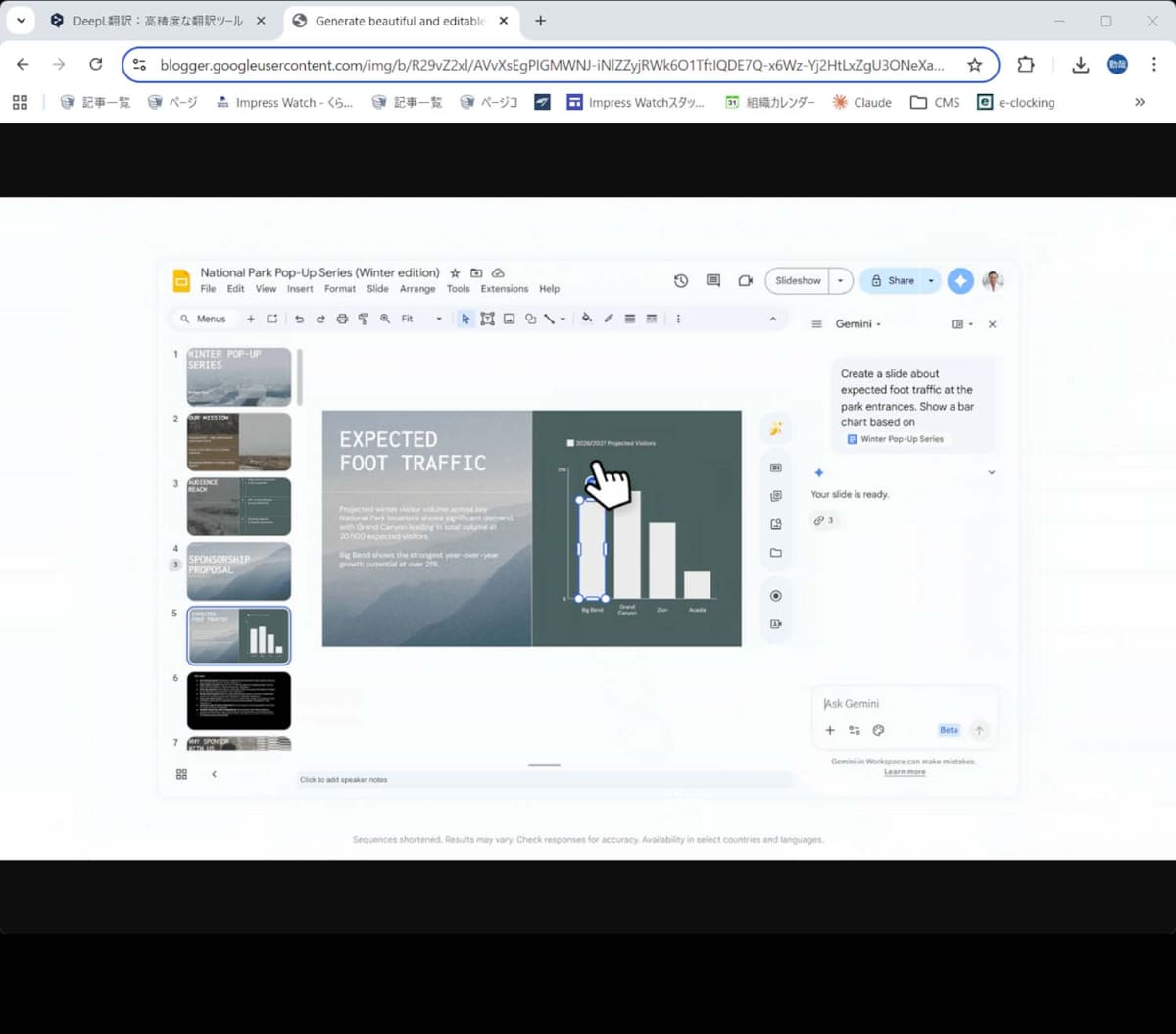Open the Arrange menu in Slides
The width and height of the screenshot is (1176, 1034).
(417, 289)
